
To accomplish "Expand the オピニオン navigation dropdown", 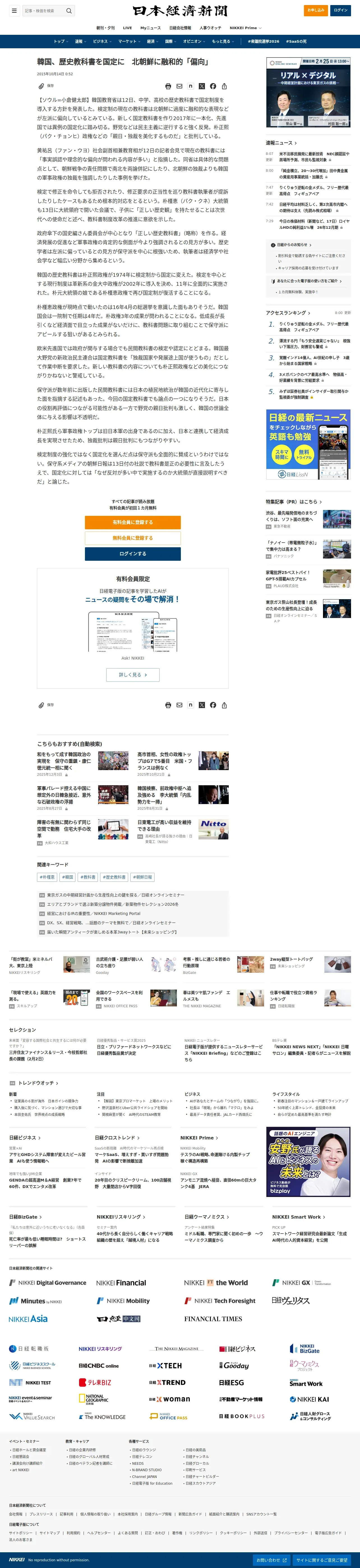I will tap(194, 41).
